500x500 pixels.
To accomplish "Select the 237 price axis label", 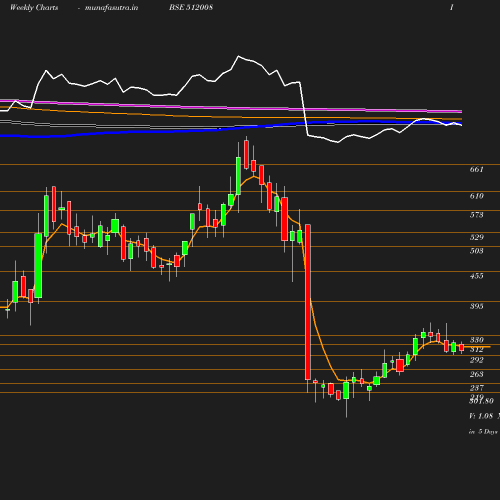I will tap(477, 388).
